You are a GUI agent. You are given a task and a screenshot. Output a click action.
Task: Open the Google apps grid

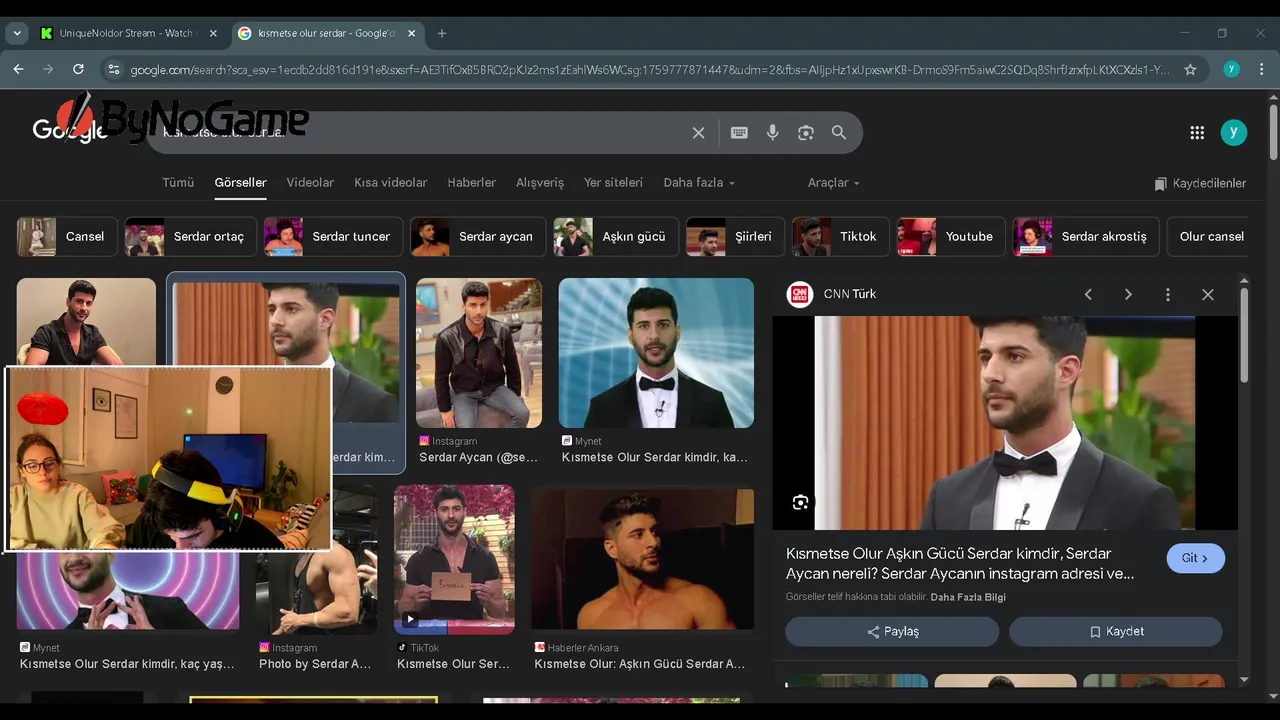pos(1197,132)
